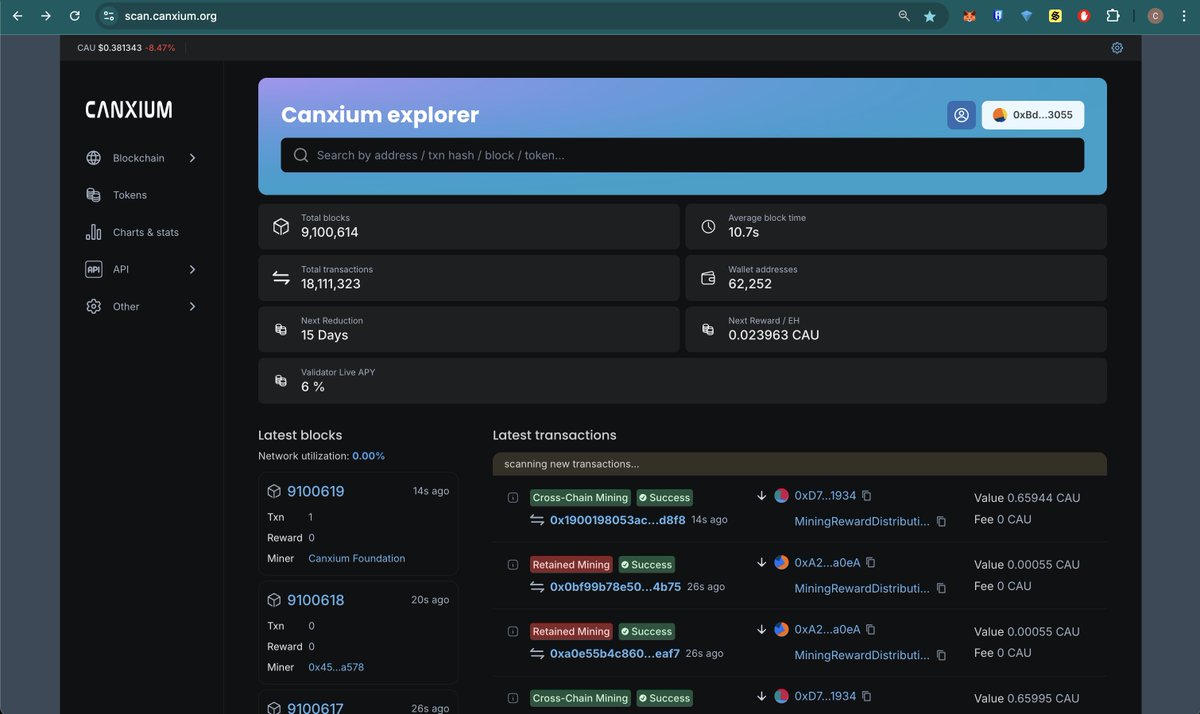Click the Wallet addresses wallet icon

click(x=708, y=278)
